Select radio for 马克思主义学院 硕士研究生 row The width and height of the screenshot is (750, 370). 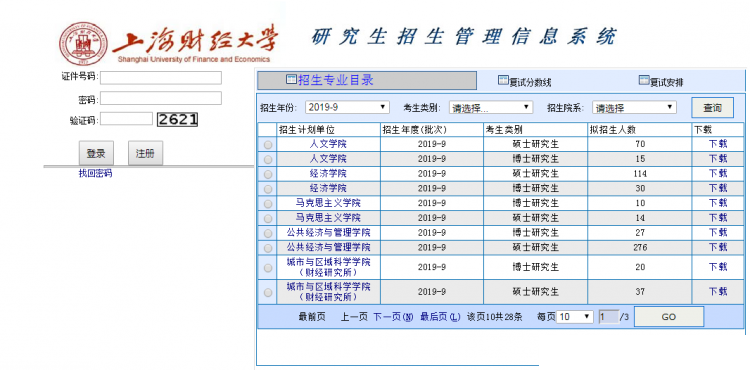[x=268, y=218]
